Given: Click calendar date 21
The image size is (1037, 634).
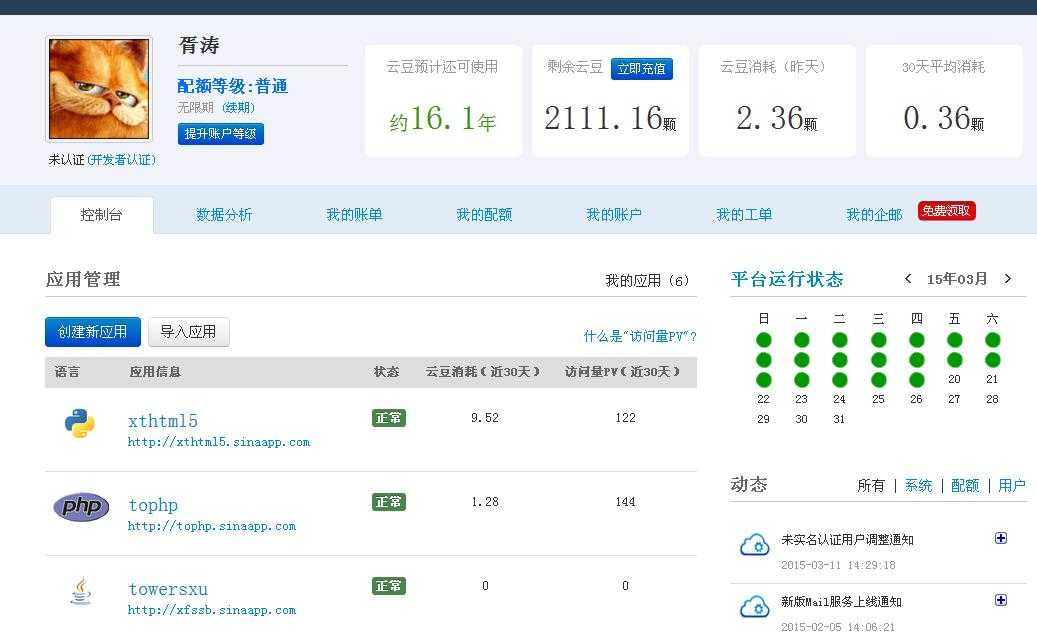Looking at the screenshot, I should tap(992, 379).
